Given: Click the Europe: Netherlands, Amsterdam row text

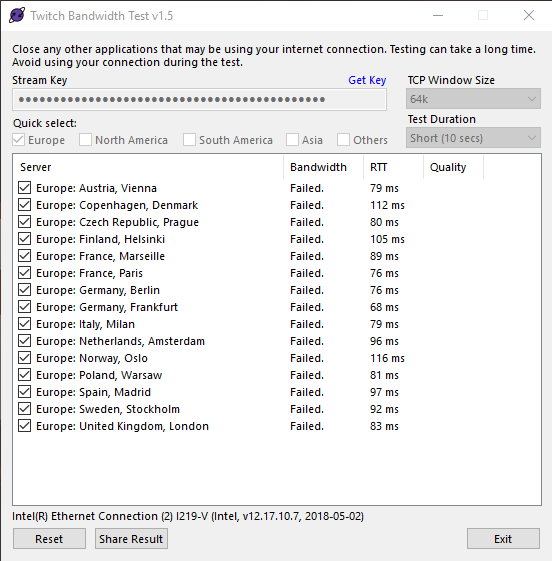Looking at the screenshot, I should coord(120,341).
